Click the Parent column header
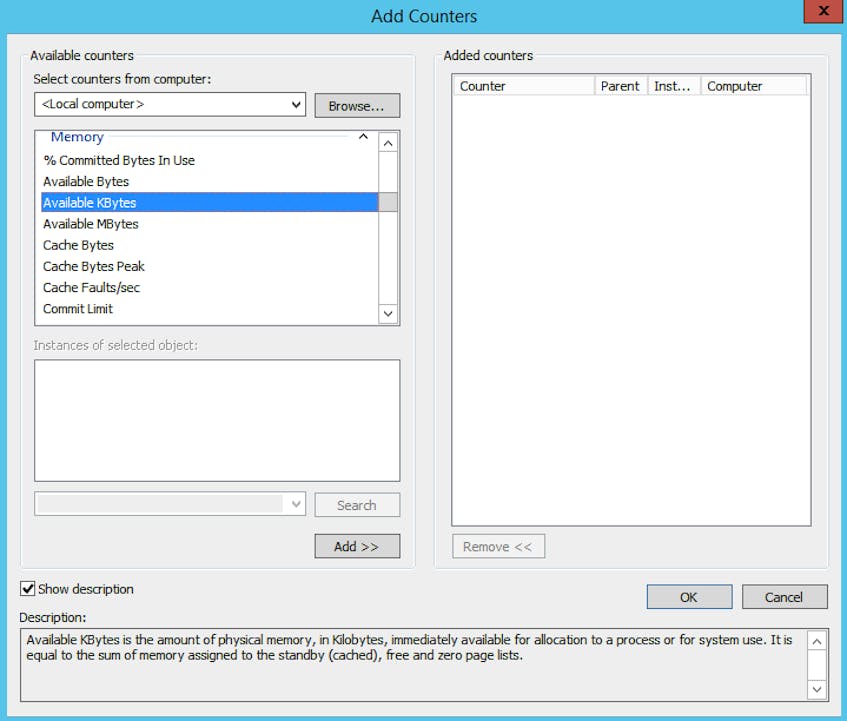 tap(620, 86)
